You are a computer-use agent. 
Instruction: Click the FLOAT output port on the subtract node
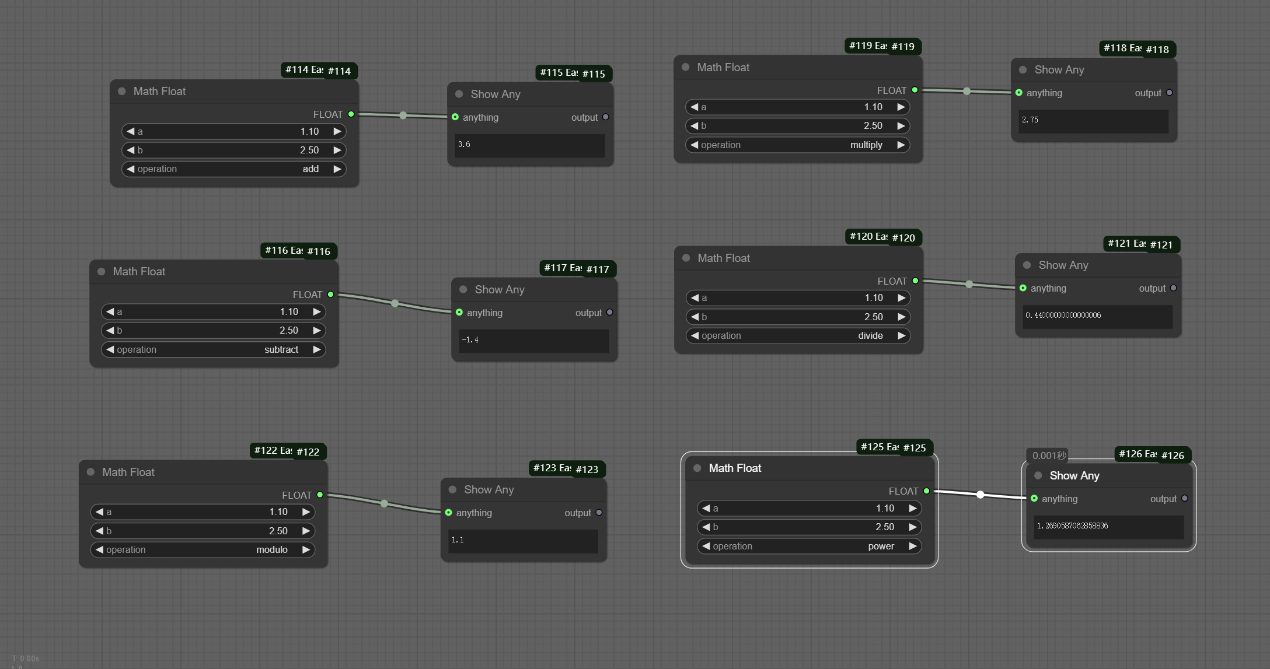coord(331,295)
